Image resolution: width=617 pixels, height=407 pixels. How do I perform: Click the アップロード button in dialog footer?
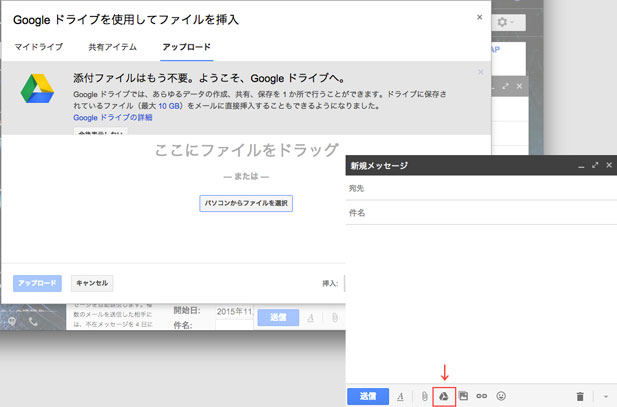(37, 283)
